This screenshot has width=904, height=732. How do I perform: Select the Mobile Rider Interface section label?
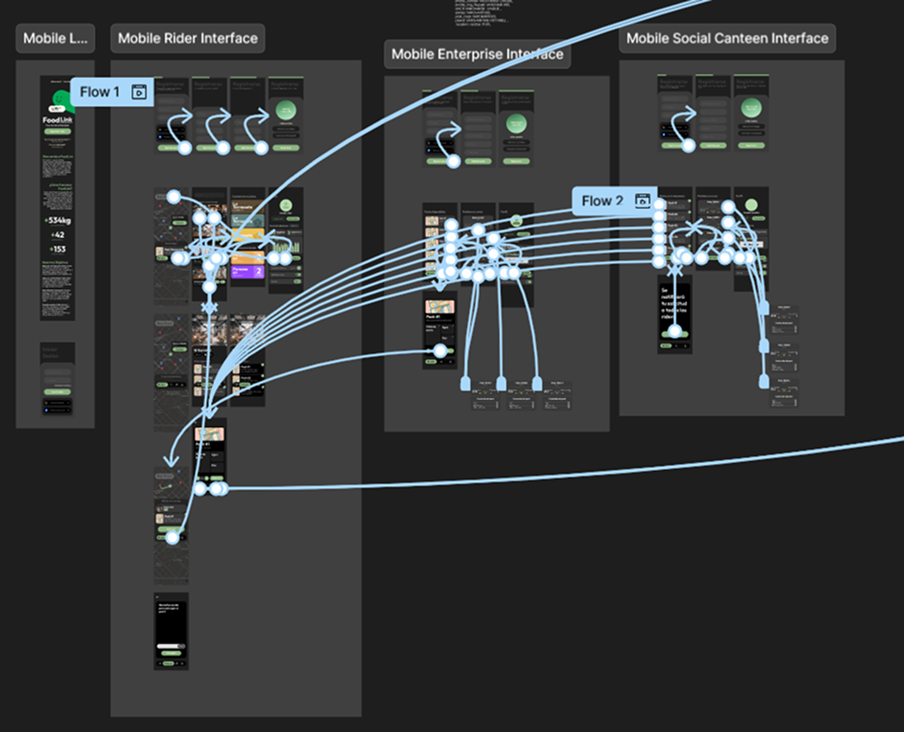[x=188, y=39]
